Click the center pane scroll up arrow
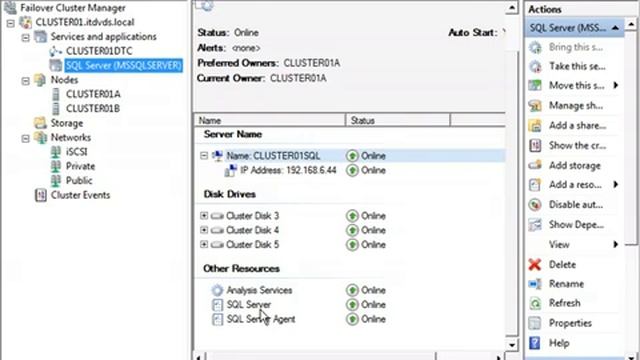 pyautogui.click(x=512, y=7)
